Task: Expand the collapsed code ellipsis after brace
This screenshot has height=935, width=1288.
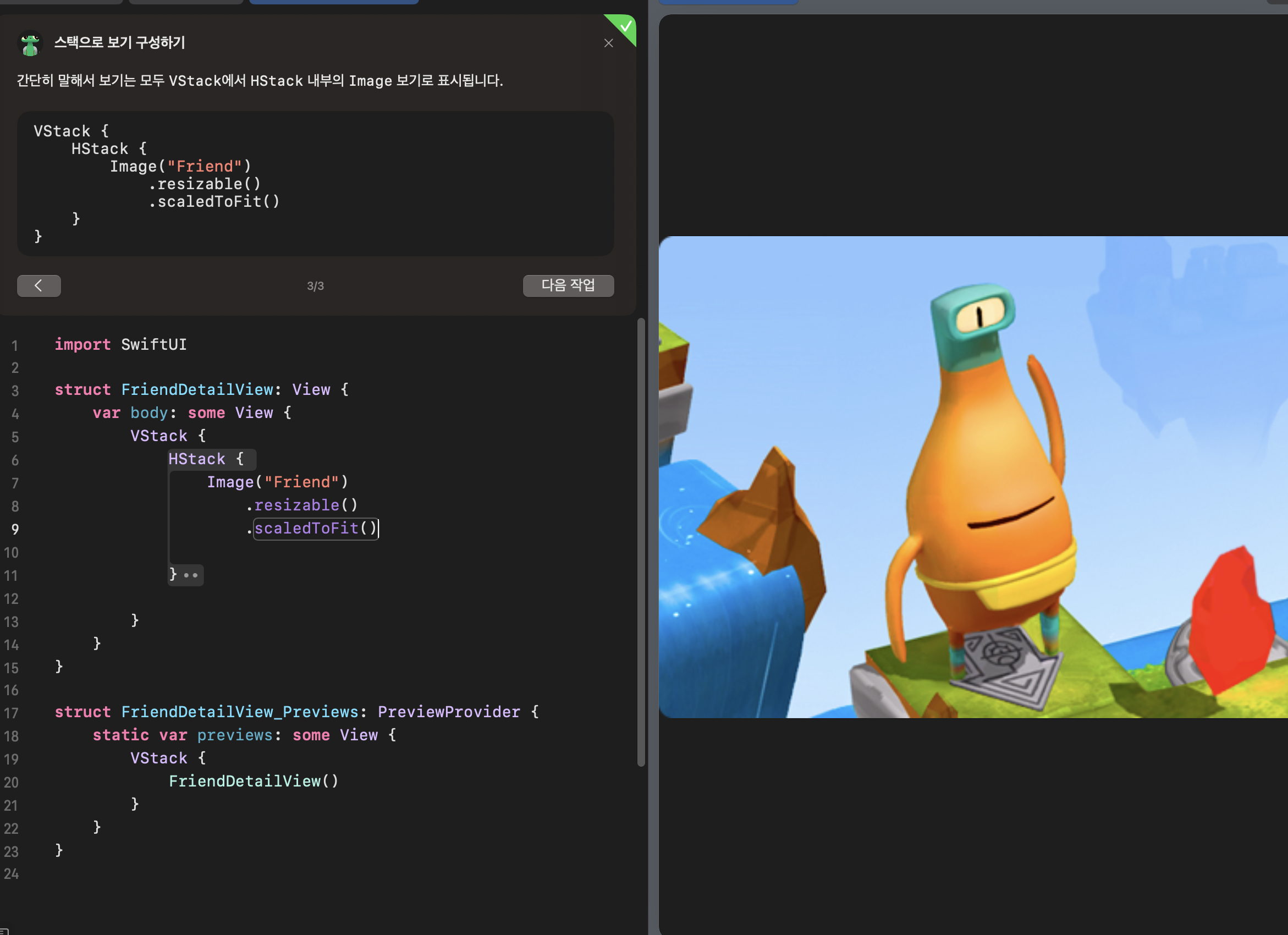Action: (191, 575)
